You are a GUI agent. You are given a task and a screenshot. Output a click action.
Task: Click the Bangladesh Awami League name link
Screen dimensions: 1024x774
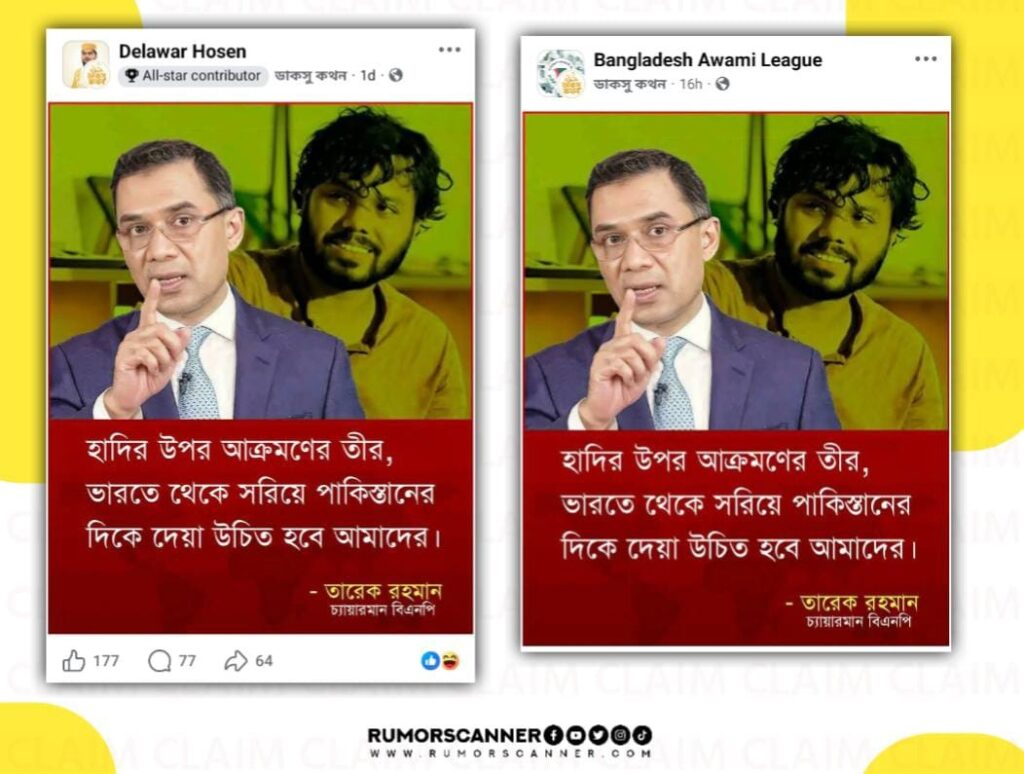pos(707,59)
